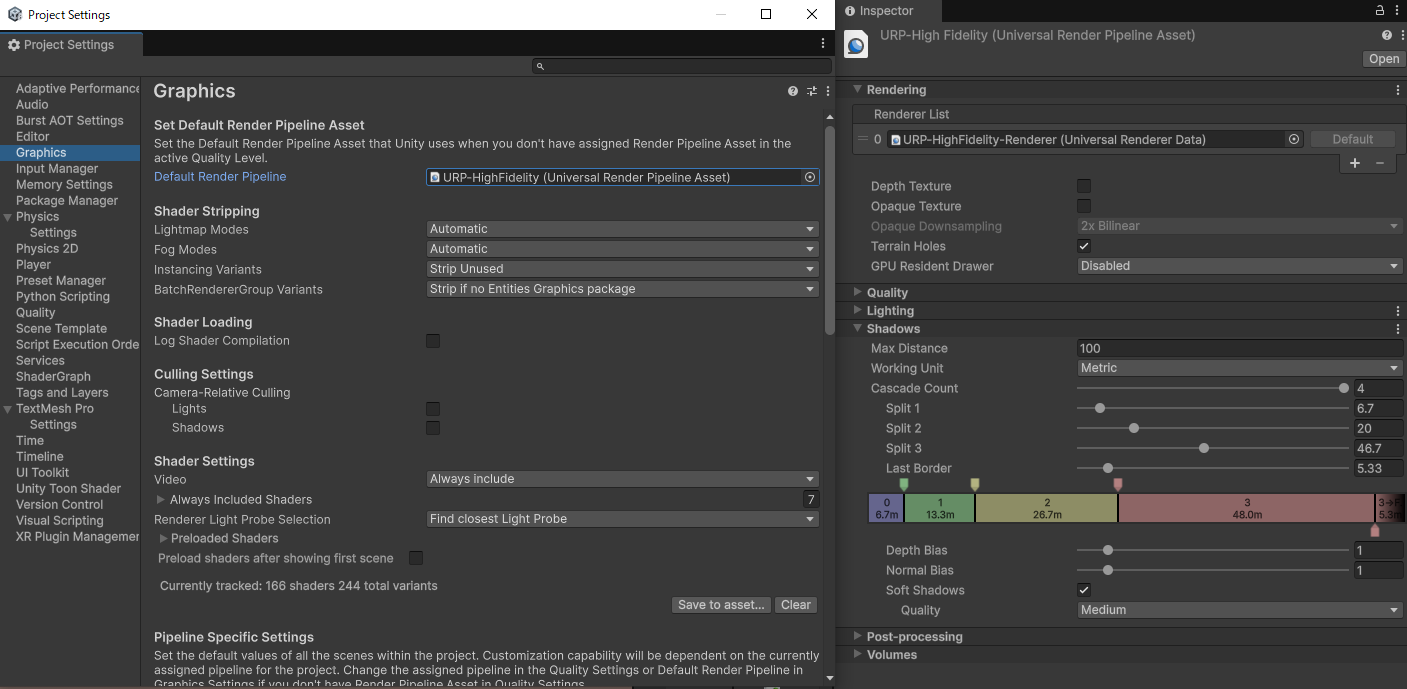Click the Cascade Count slider
Image resolution: width=1407 pixels, height=689 pixels.
[x=1213, y=388]
